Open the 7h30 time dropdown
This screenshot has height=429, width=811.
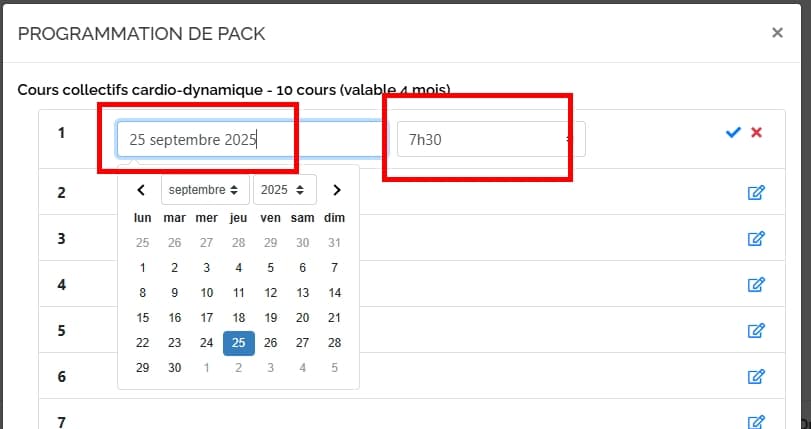coord(490,140)
